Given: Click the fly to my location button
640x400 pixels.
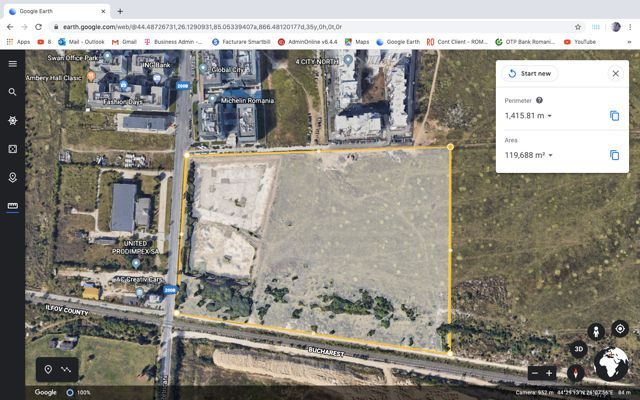Looking at the screenshot, I should [x=620, y=329].
